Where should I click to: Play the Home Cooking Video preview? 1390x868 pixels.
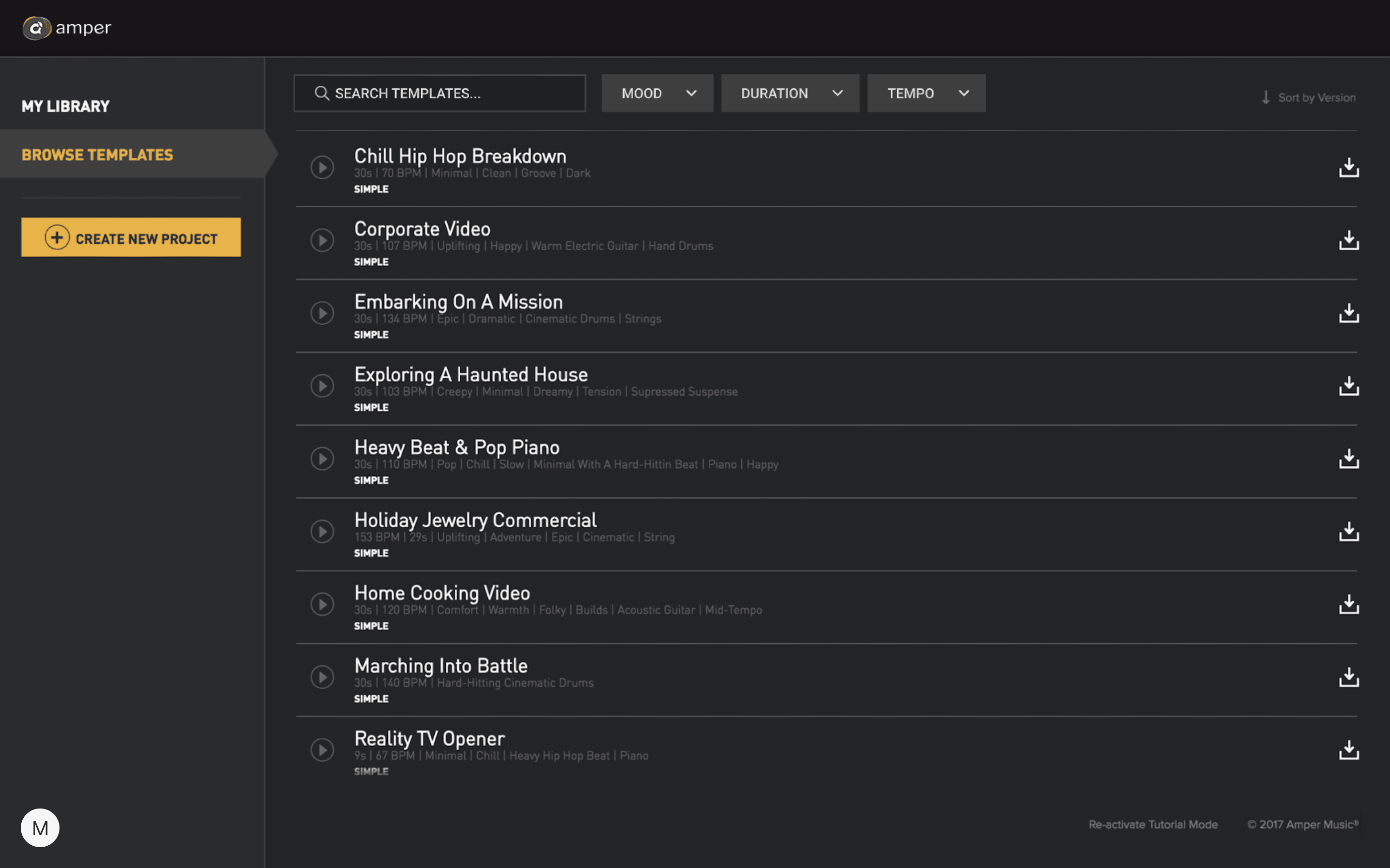(x=322, y=604)
